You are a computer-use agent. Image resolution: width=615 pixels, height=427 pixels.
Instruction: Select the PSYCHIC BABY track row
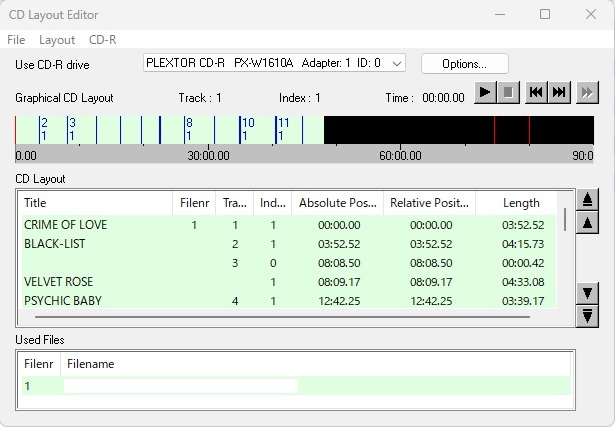(65, 301)
